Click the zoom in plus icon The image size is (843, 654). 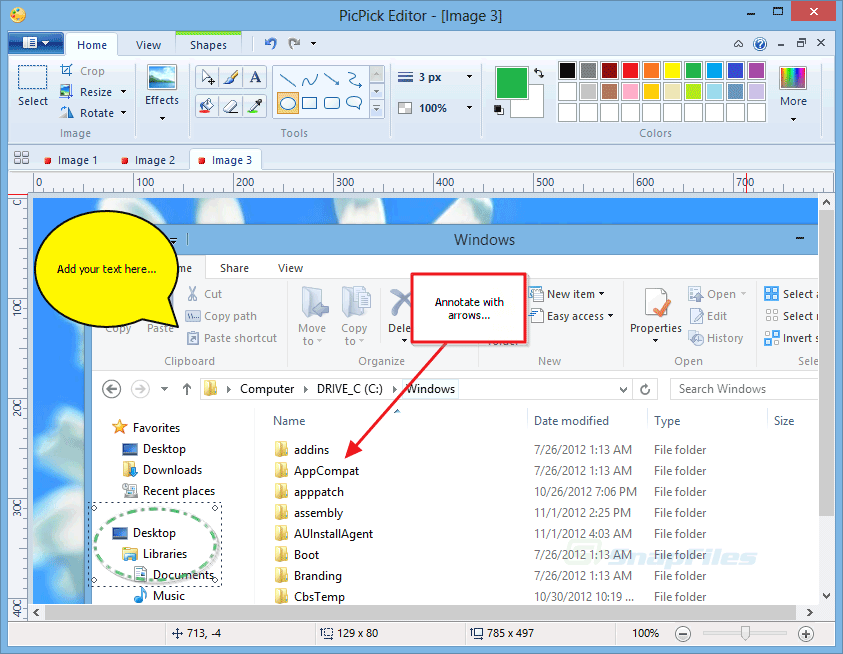pos(805,634)
